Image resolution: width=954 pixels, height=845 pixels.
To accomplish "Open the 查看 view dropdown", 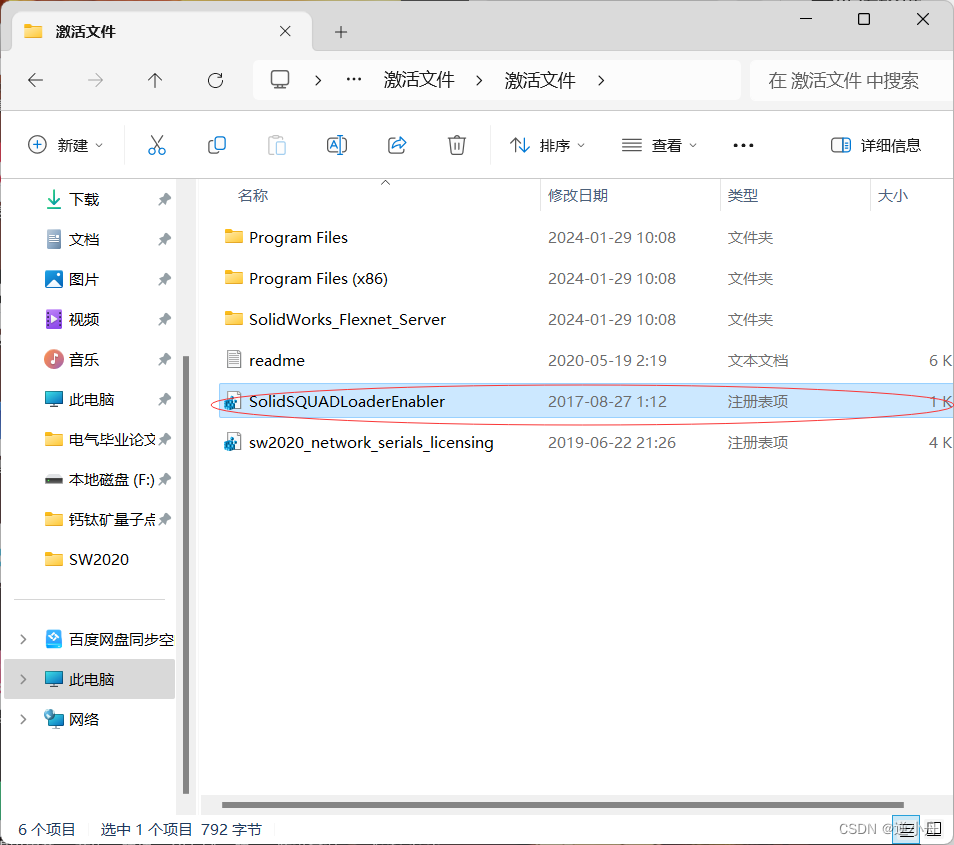I will pos(659,145).
